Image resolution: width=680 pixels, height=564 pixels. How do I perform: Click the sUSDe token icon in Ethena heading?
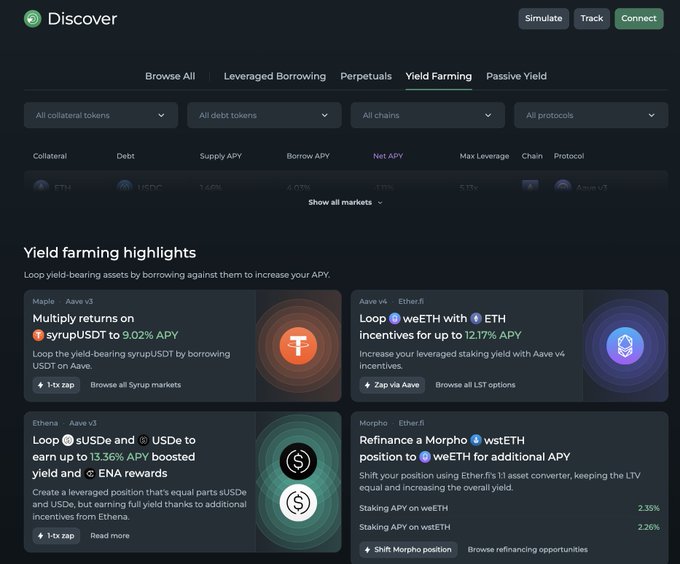(68, 440)
